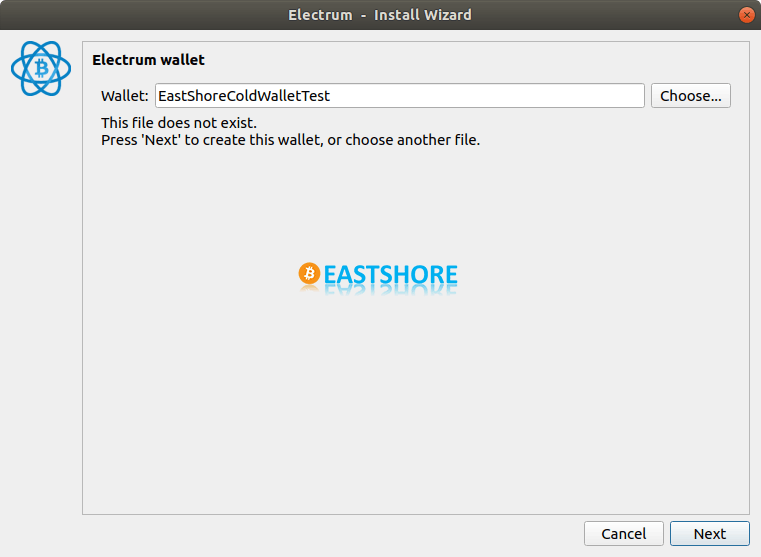Select the 'Electrum wallet' heading text
The image size is (761, 557).
tap(149, 60)
